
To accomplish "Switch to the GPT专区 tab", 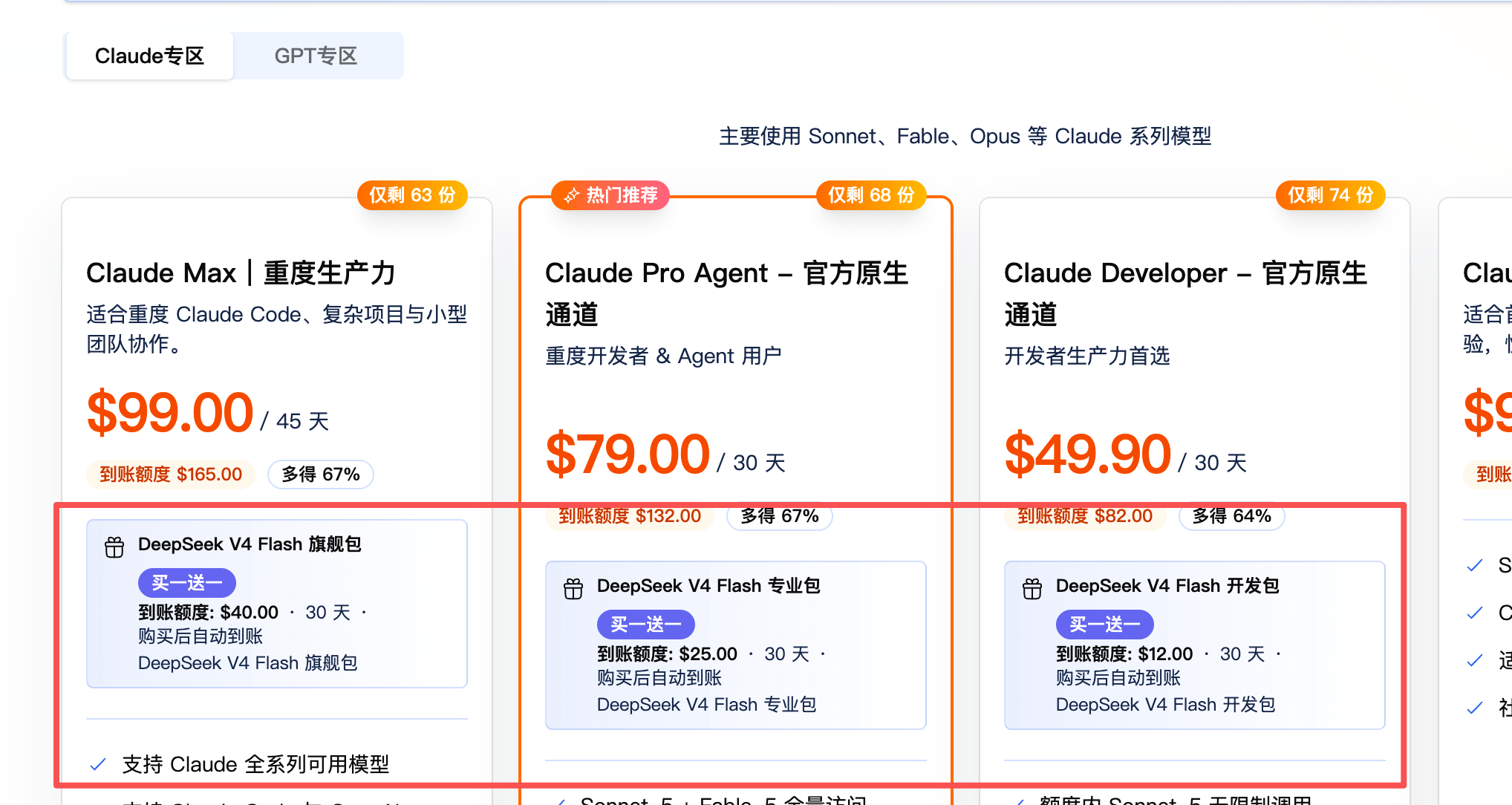I will (316, 56).
